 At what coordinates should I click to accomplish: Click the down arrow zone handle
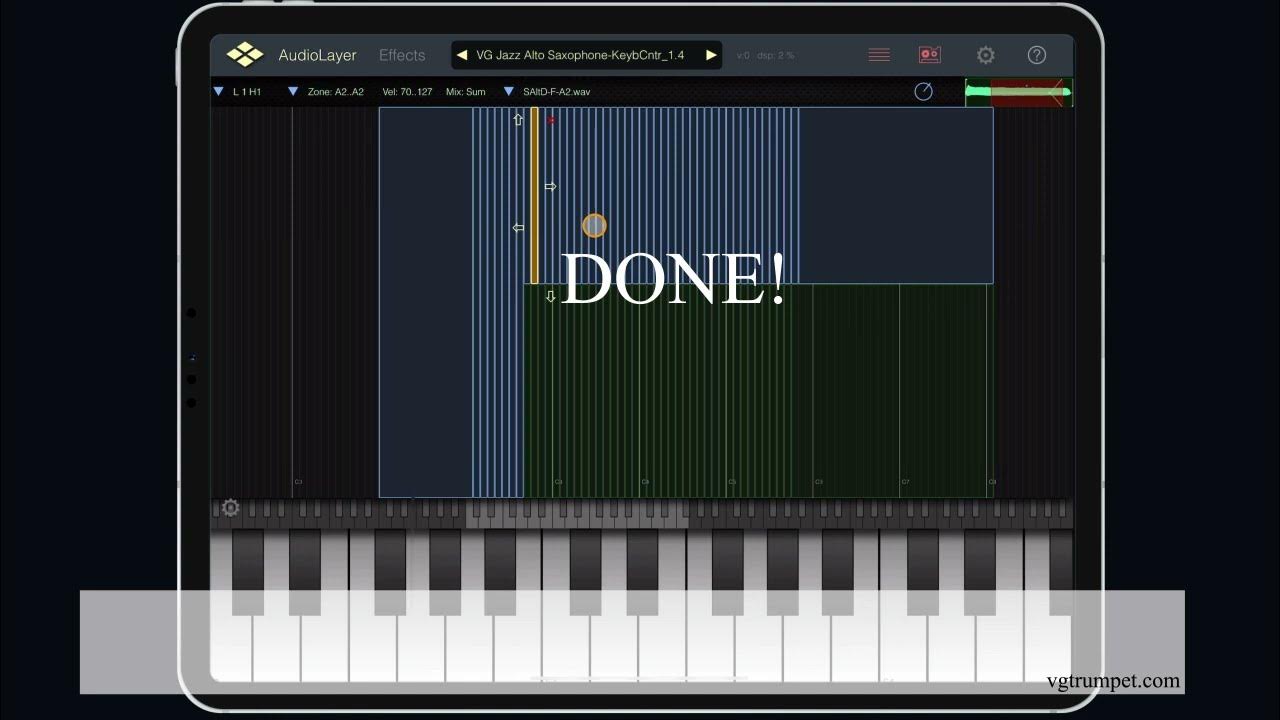point(550,297)
